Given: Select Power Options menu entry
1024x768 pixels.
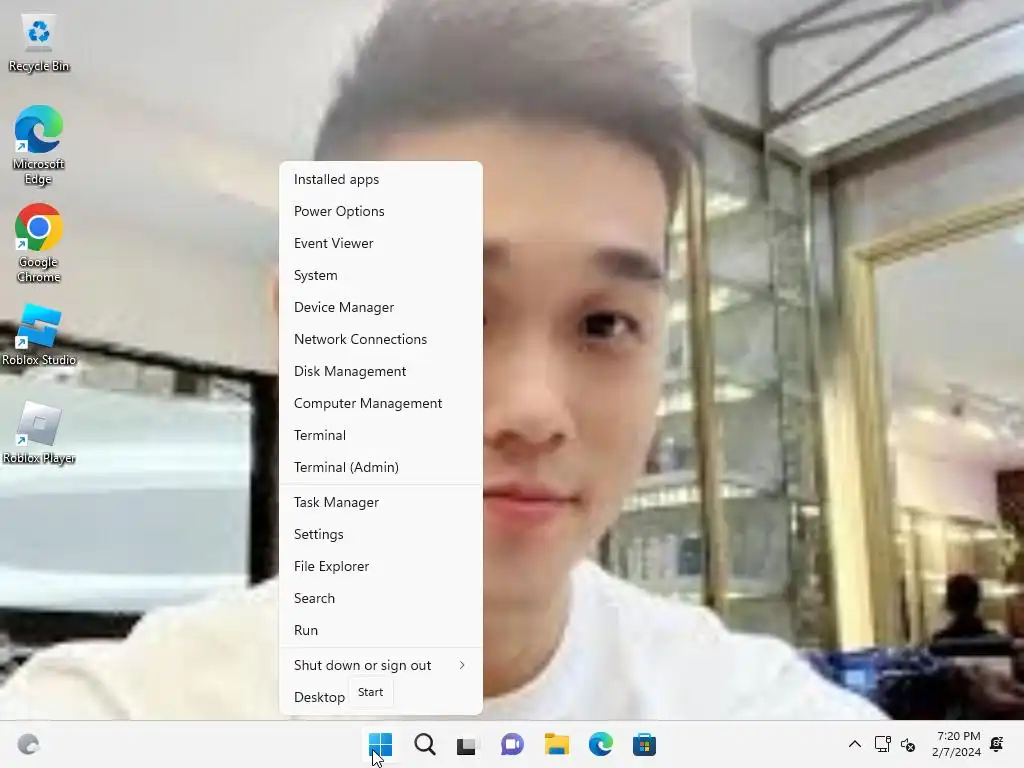Looking at the screenshot, I should (381, 212).
